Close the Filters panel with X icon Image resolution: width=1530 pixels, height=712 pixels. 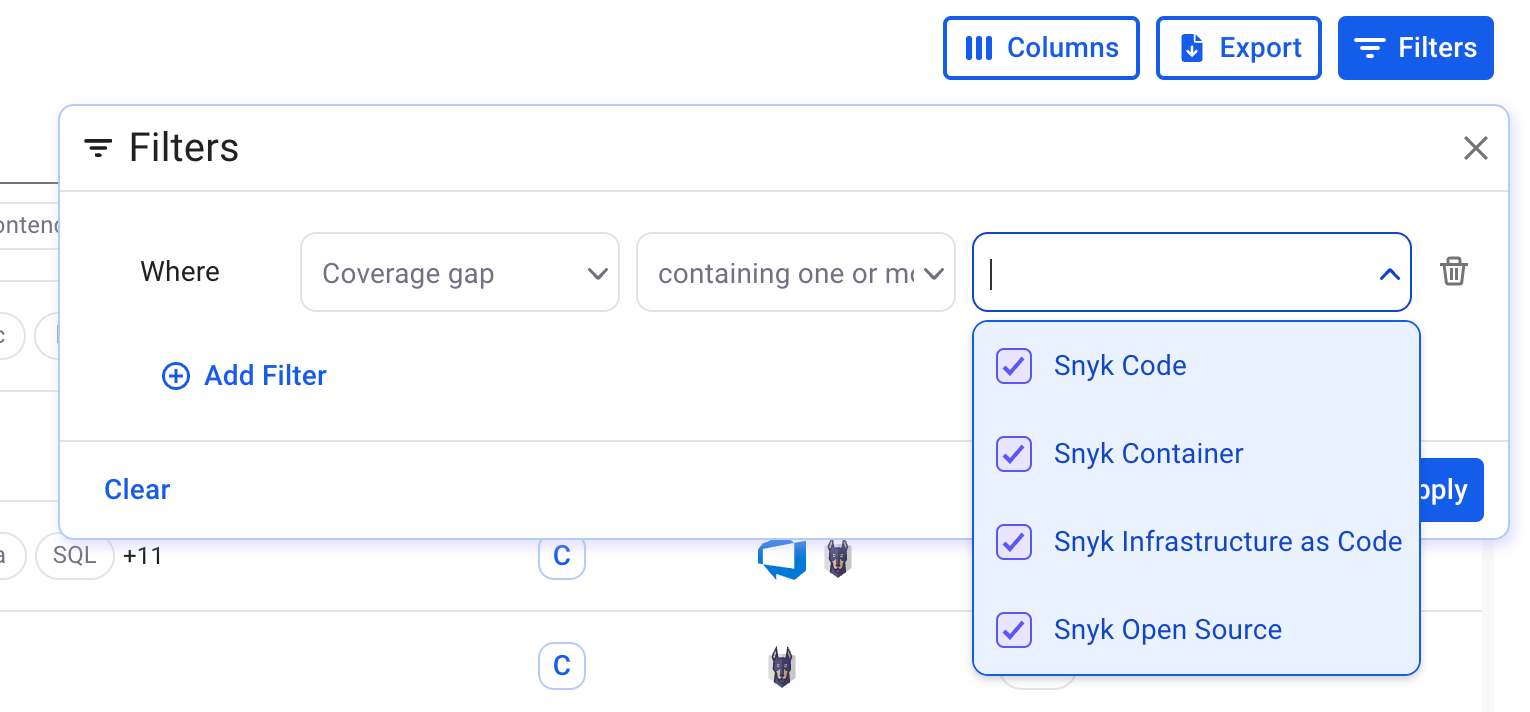(x=1475, y=149)
